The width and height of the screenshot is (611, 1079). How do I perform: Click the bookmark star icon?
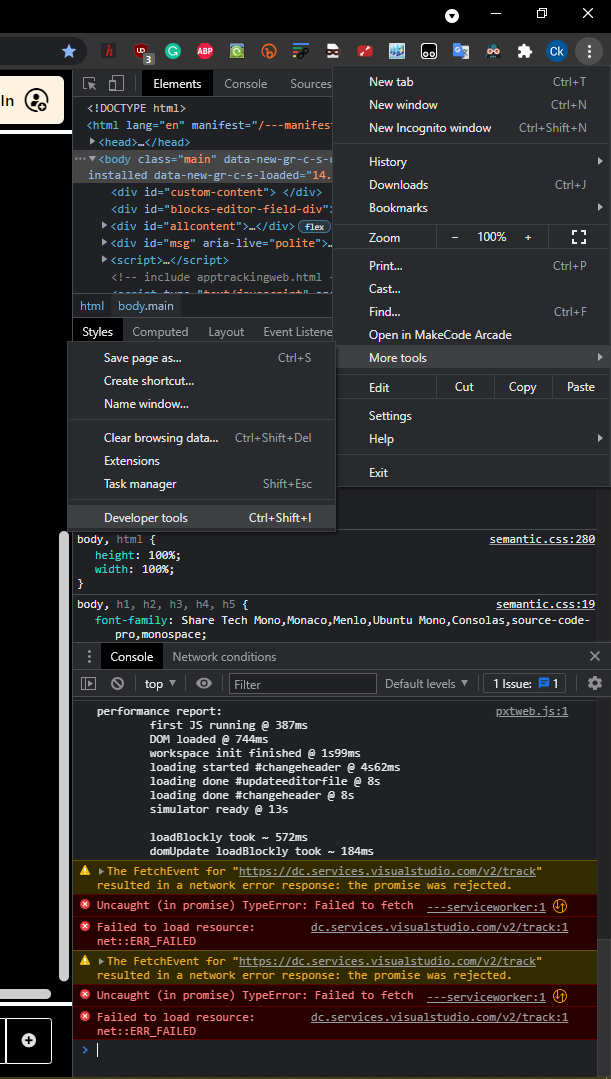pyautogui.click(x=69, y=51)
